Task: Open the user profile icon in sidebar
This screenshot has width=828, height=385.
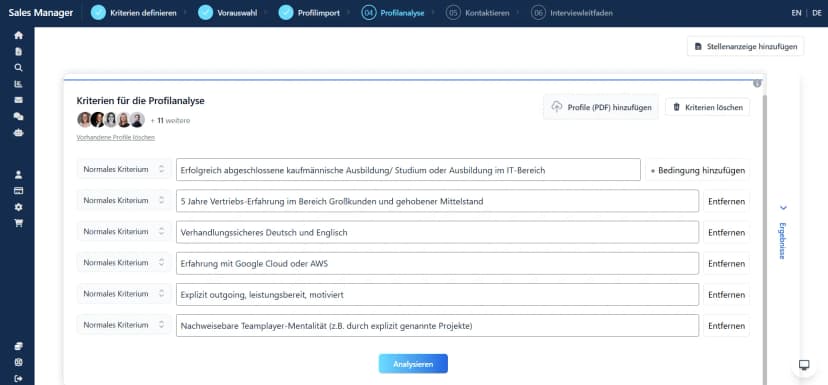Action: pos(18,175)
